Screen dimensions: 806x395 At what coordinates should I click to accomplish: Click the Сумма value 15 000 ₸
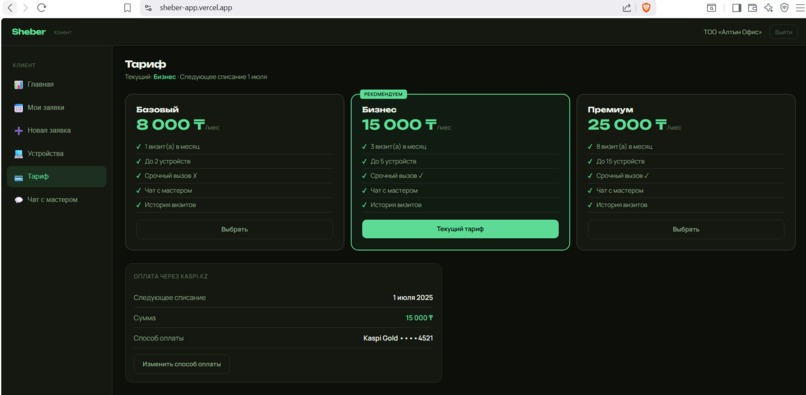pyautogui.click(x=419, y=318)
